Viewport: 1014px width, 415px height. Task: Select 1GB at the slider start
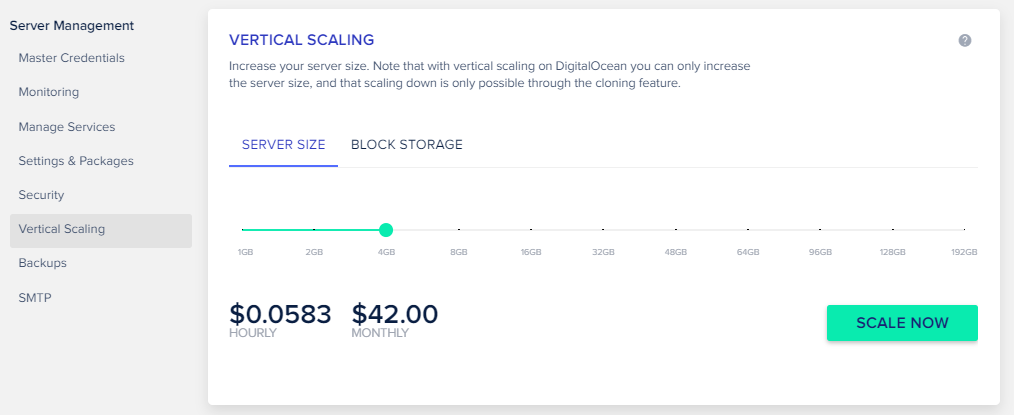click(x=243, y=230)
